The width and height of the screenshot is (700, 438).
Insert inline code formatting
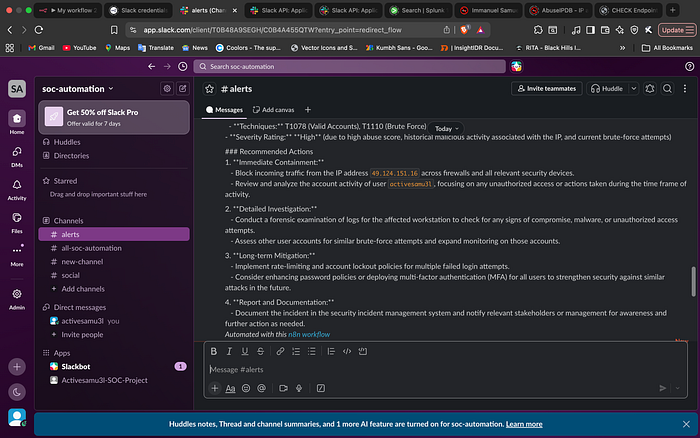click(347, 351)
